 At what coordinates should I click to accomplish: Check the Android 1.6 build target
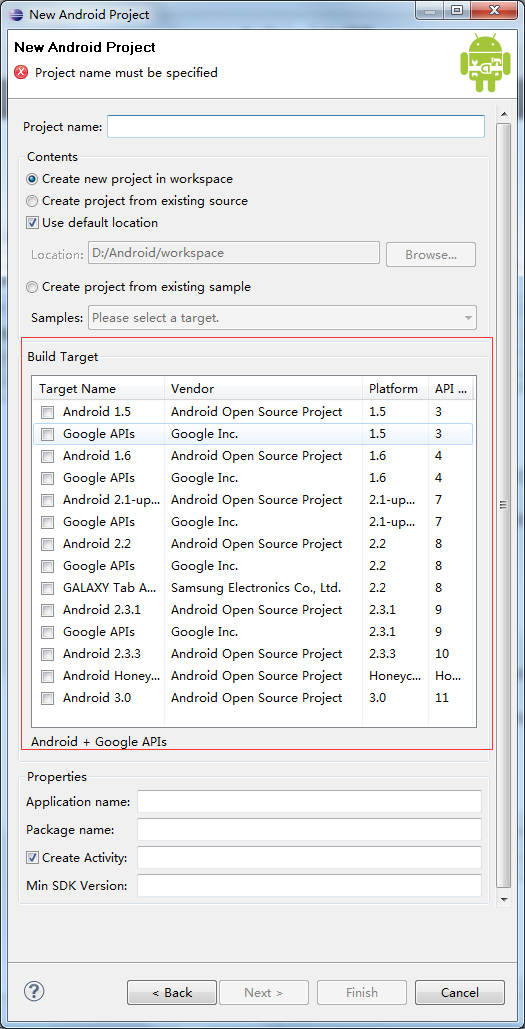[x=47, y=456]
